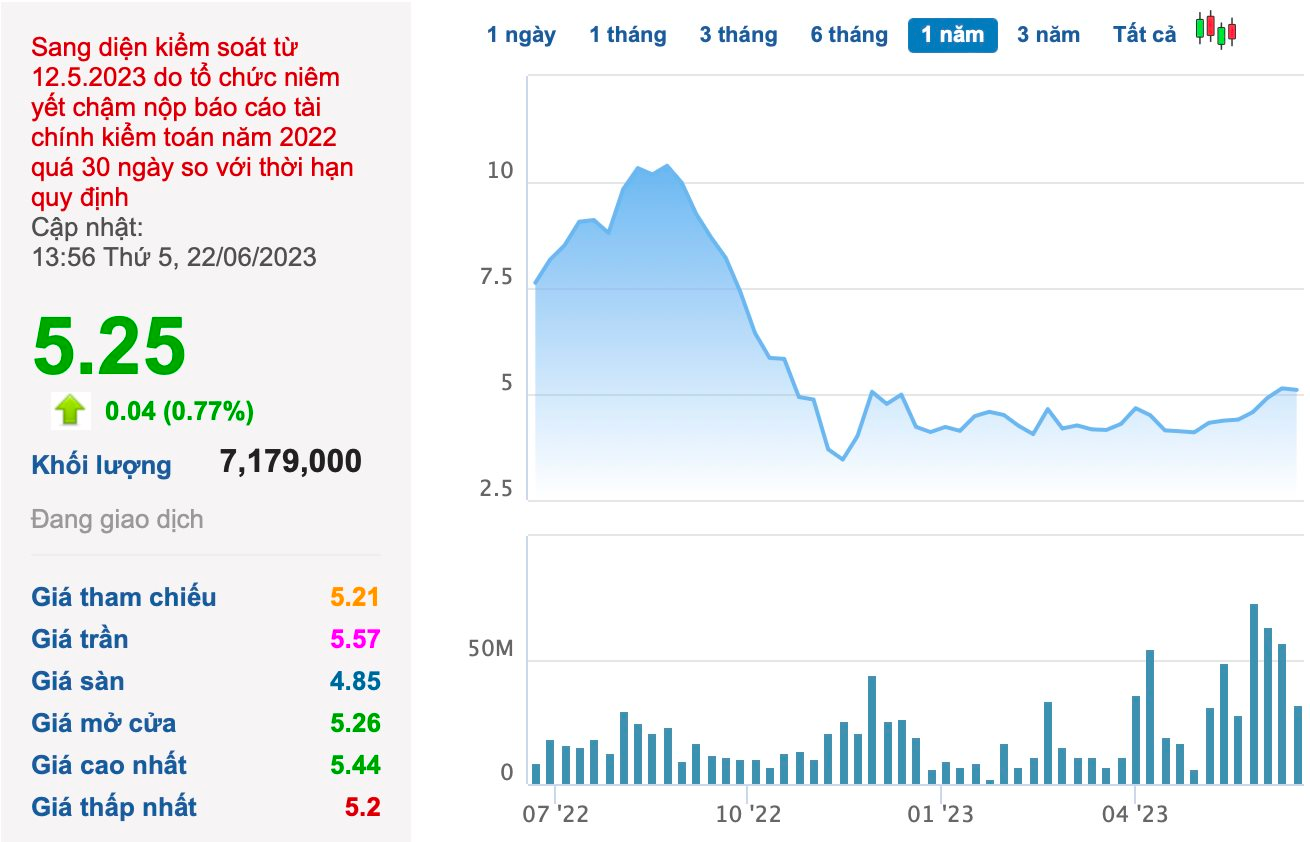Click the green up-arrow price change icon
This screenshot has height=842, width=1310.
pyautogui.click(x=70, y=410)
